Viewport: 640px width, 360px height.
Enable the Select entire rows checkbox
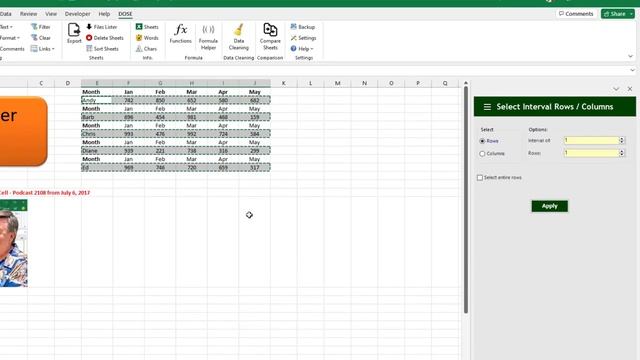coord(480,178)
